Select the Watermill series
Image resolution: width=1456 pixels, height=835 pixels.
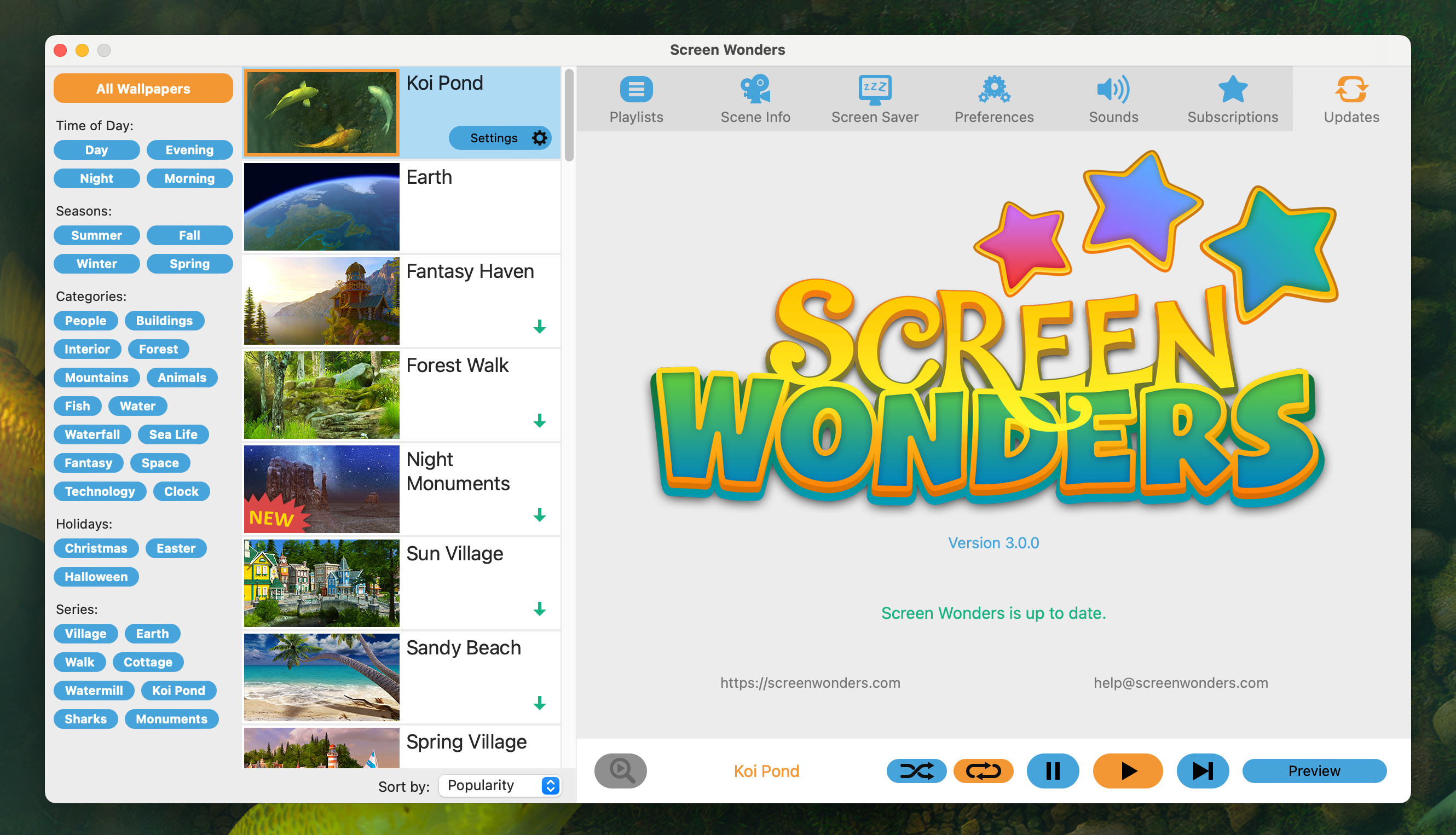click(94, 691)
